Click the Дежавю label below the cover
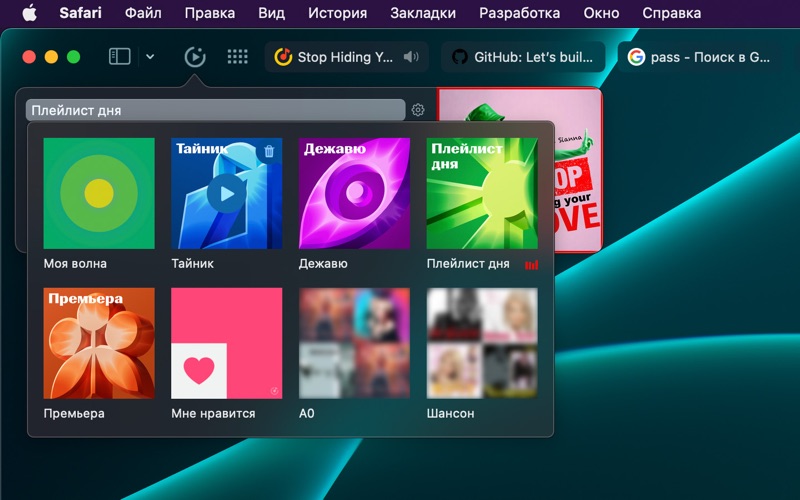The width and height of the screenshot is (800, 500). pyautogui.click(x=323, y=264)
